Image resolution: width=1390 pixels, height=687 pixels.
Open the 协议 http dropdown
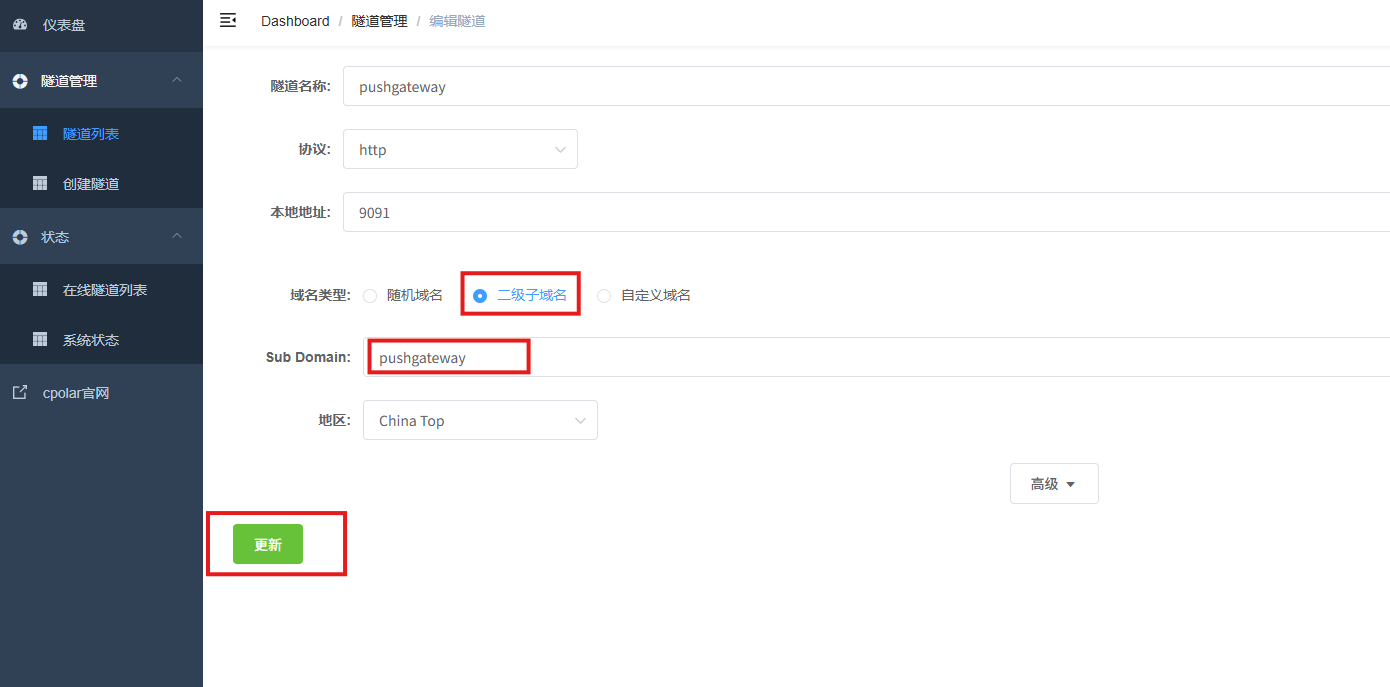(460, 150)
